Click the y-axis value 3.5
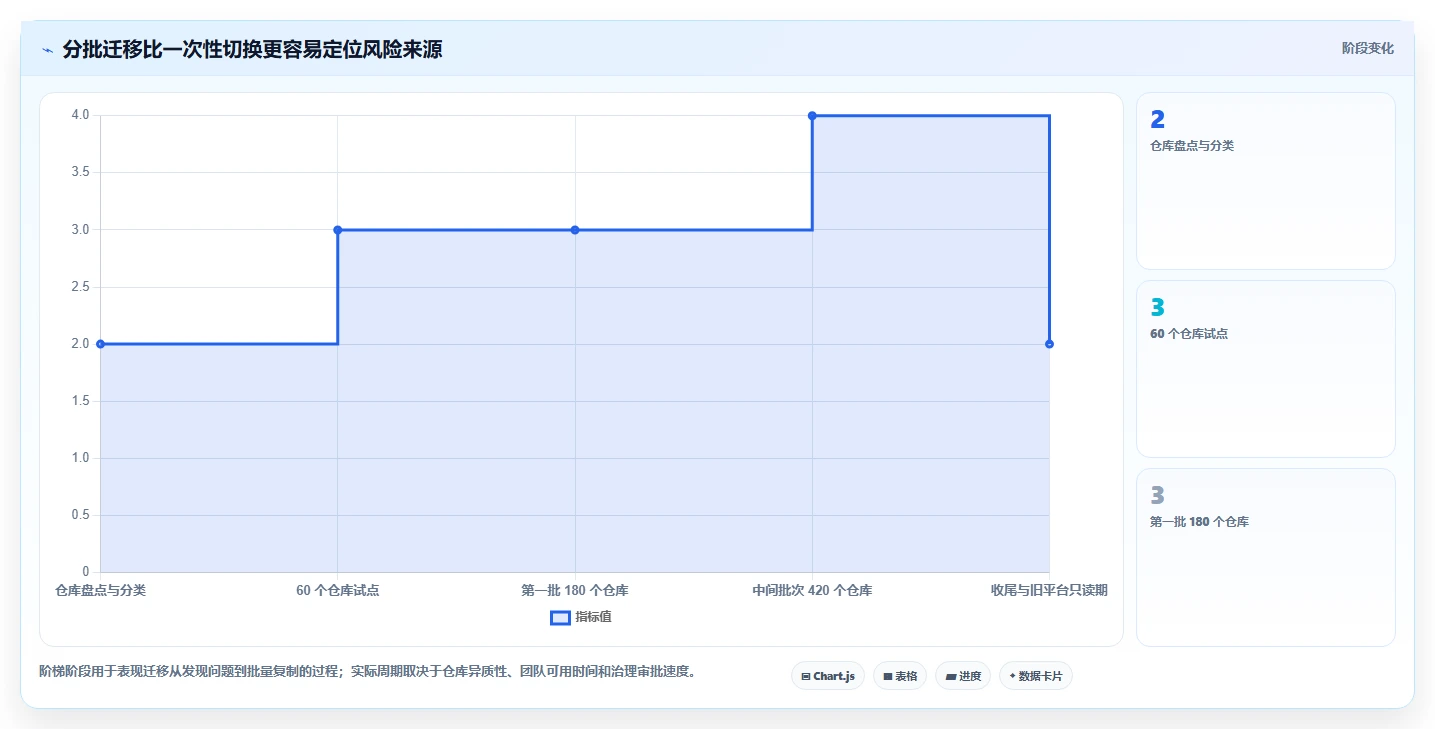Viewport: 1435px width, 729px height. 80,172
